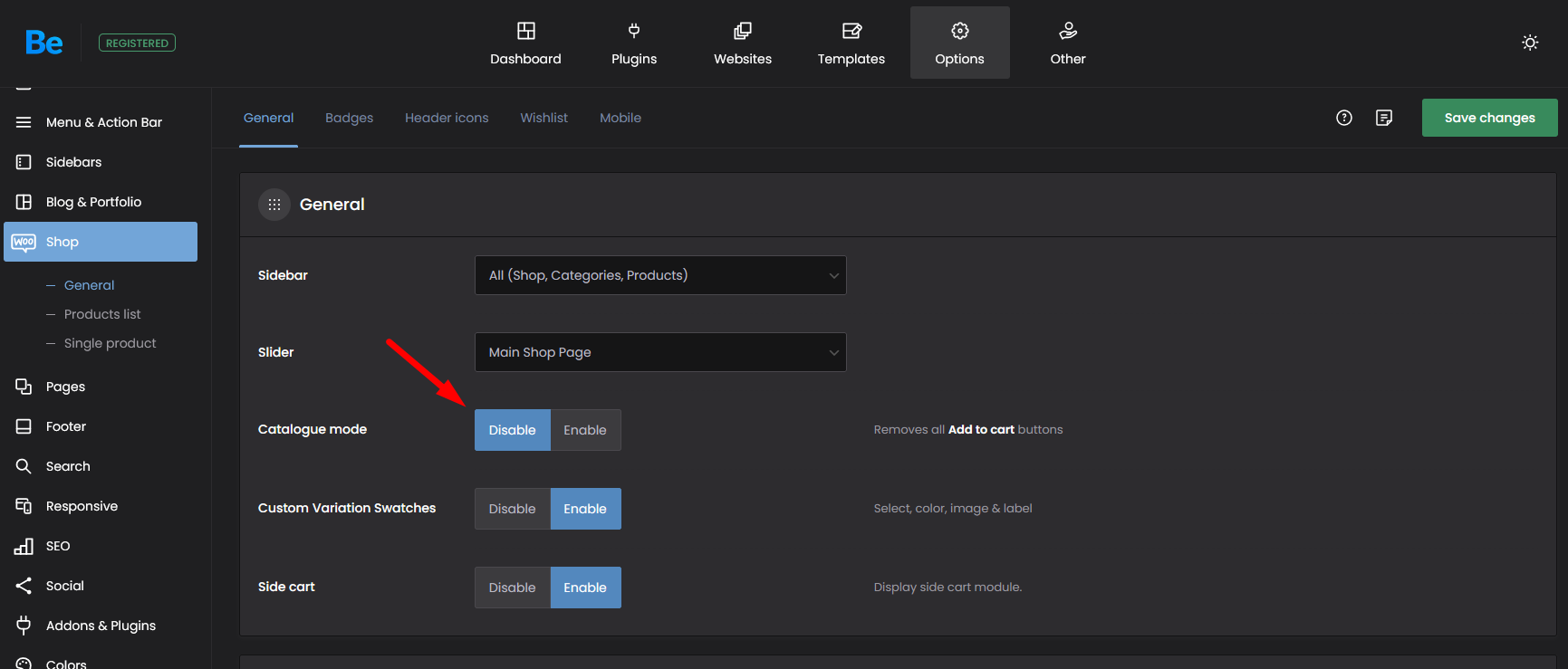This screenshot has height=669, width=1568.
Task: Click the Blog & Portfolio layout icon
Action: 24,202
